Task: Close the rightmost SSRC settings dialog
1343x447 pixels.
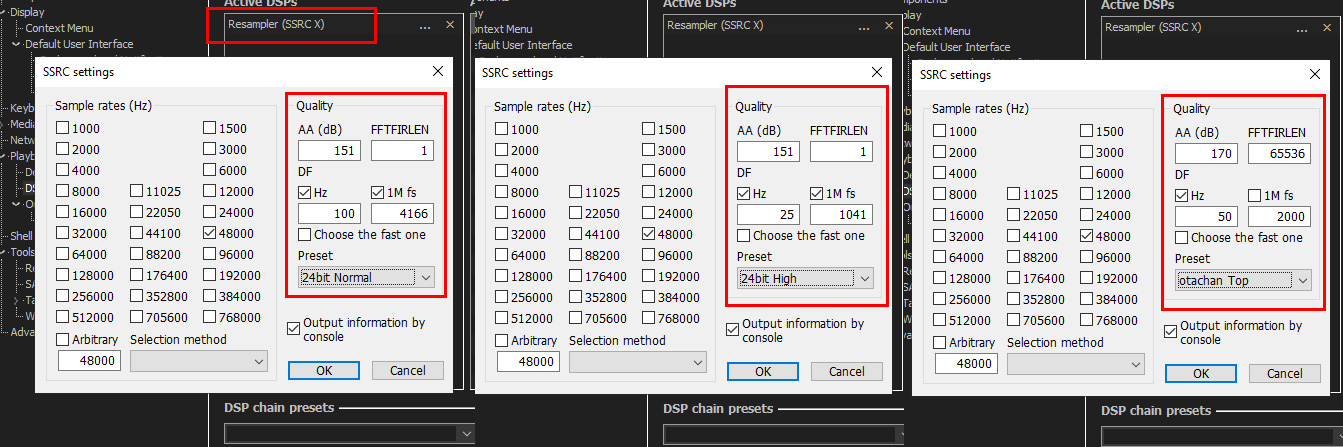Action: [x=1314, y=75]
